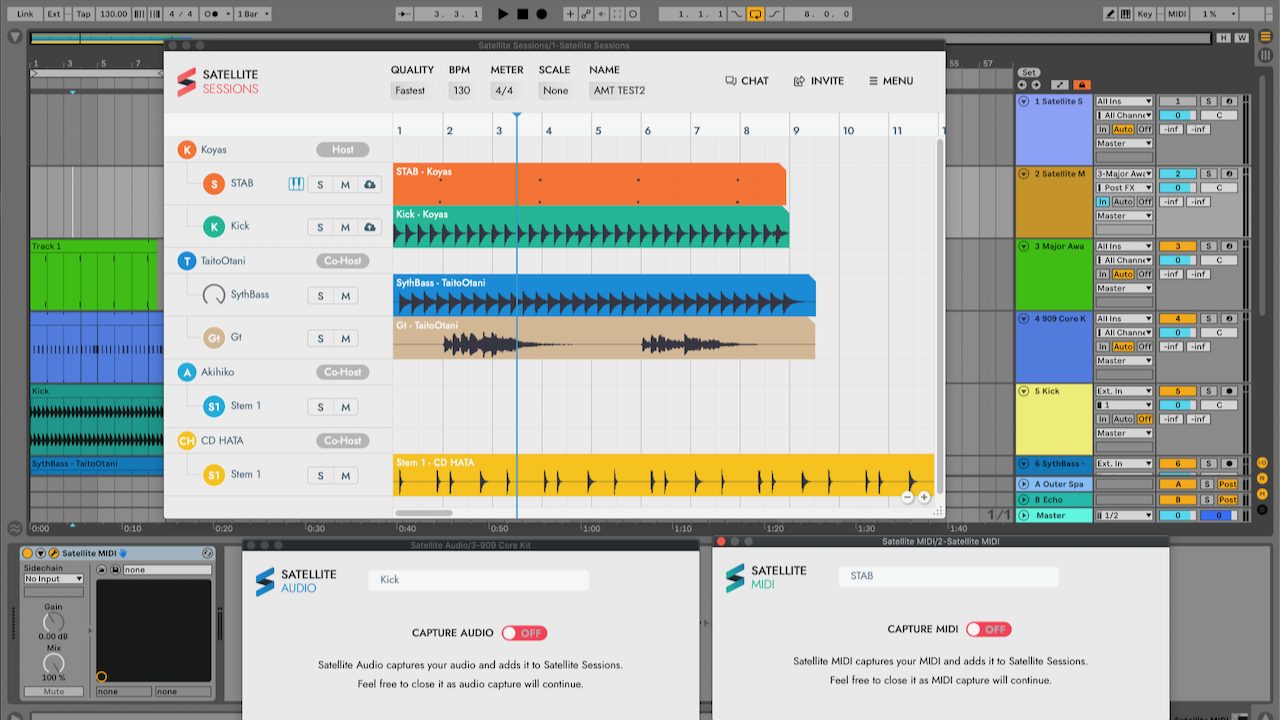Screen dimensions: 1280x720
Task: Open INVITE in Satellite Sessions
Action: (x=818, y=81)
